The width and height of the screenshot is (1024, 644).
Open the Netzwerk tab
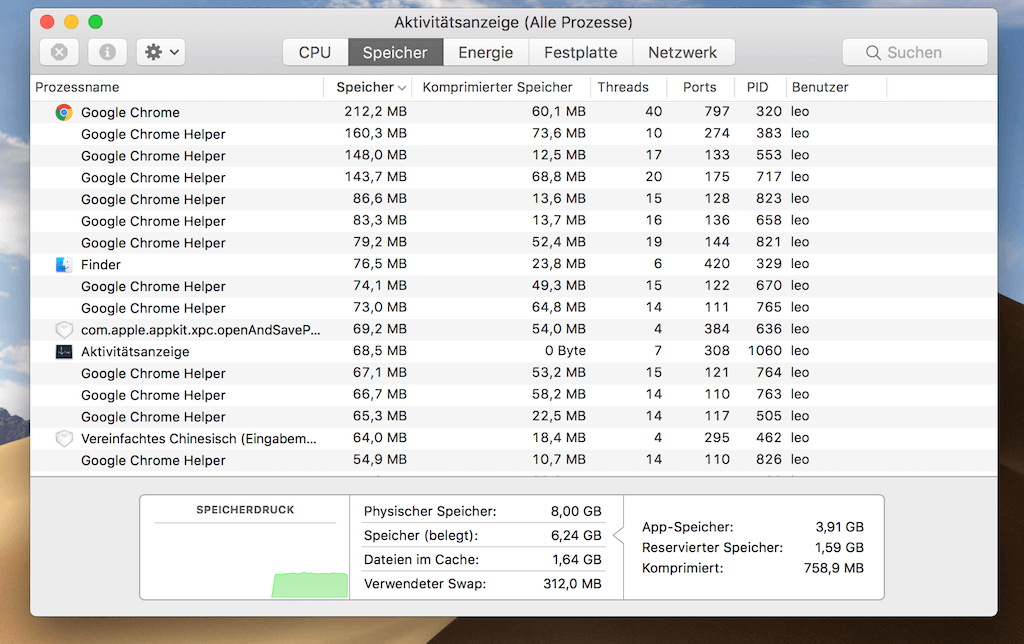point(683,52)
